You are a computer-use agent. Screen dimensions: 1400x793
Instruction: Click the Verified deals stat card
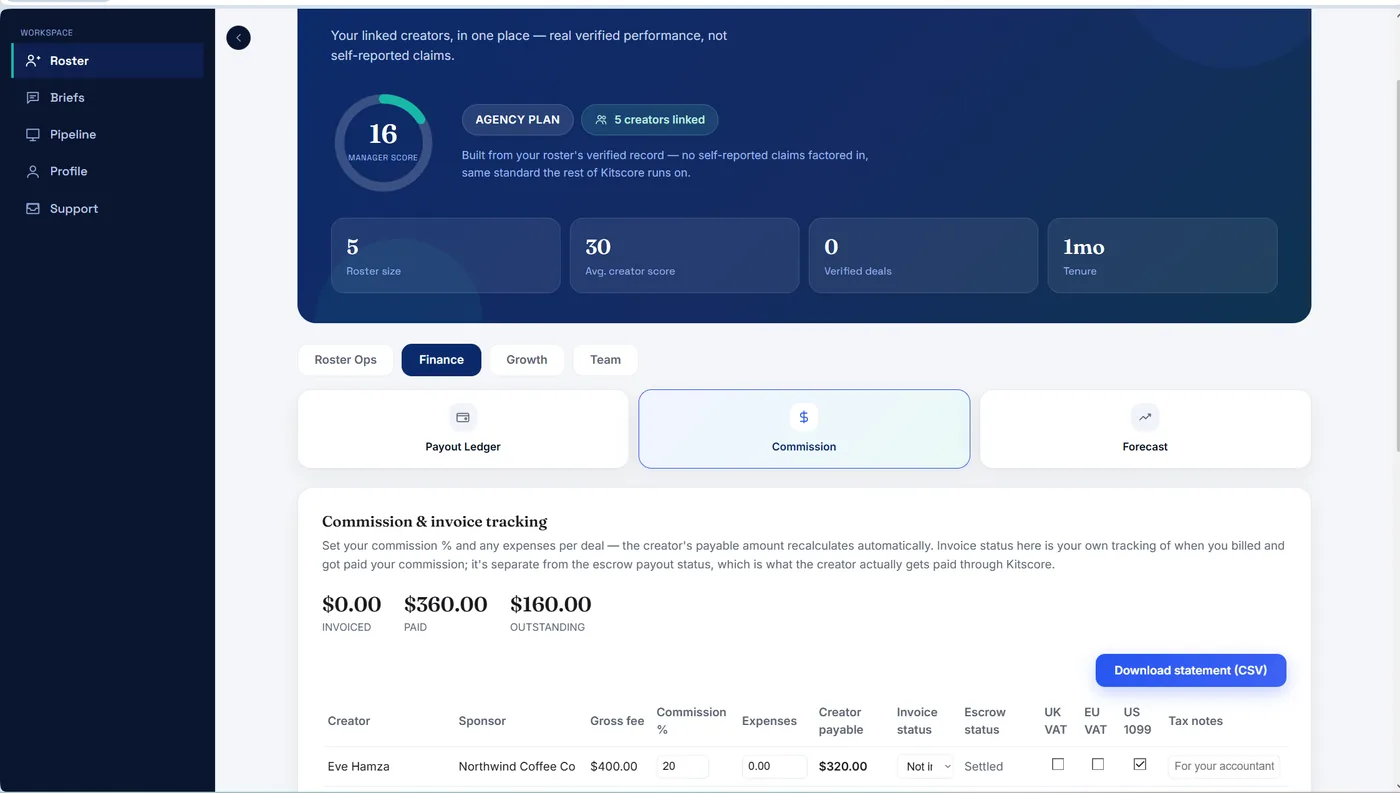coord(923,256)
